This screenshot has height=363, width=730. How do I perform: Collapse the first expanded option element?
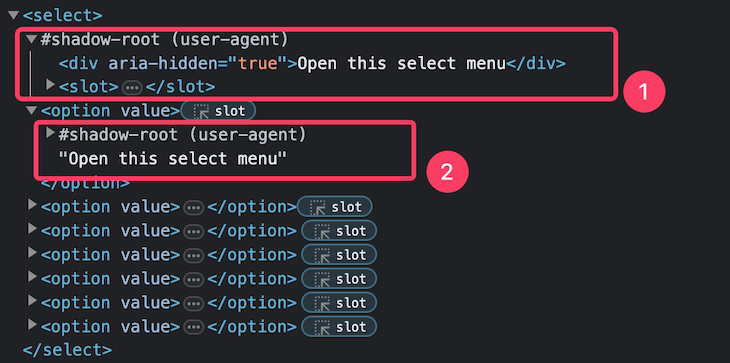click(x=32, y=111)
